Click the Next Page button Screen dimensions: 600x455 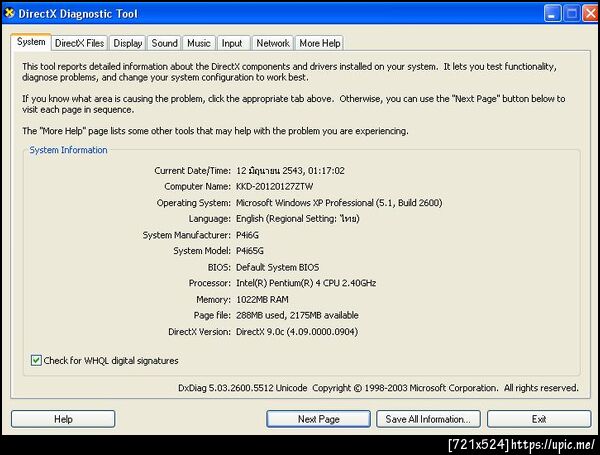tap(318, 419)
